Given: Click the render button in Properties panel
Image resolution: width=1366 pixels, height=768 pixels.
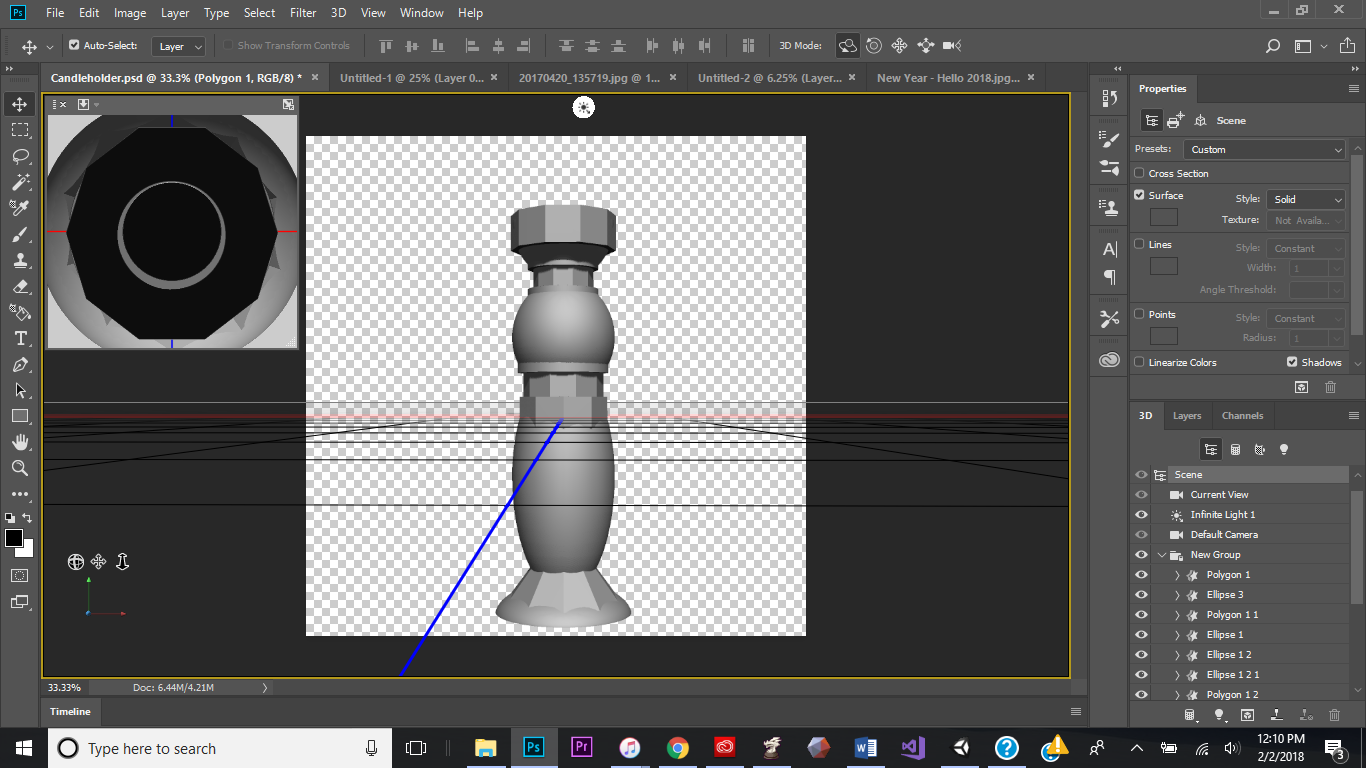Looking at the screenshot, I should coord(1301,387).
